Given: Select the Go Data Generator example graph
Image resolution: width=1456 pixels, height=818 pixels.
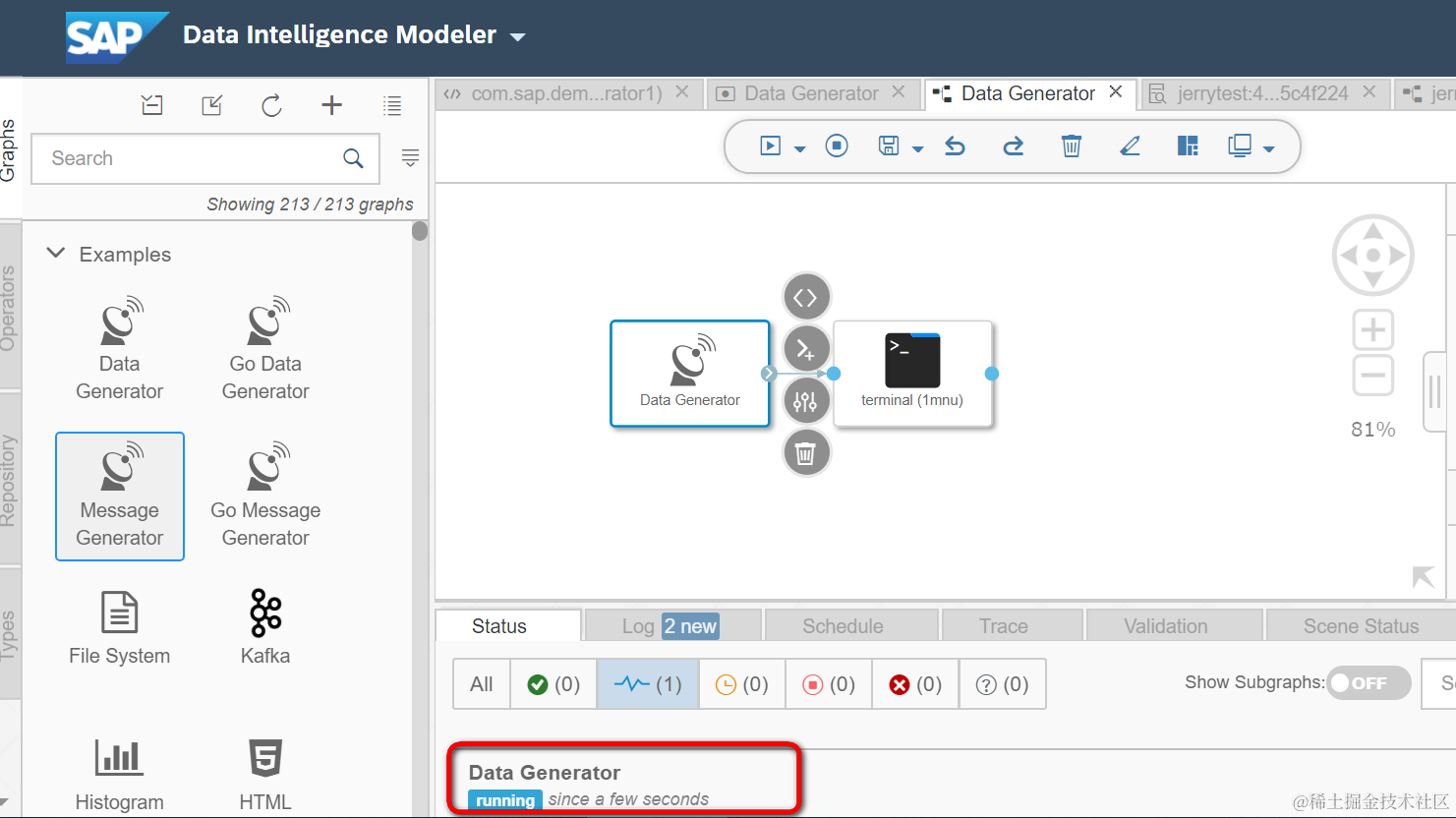Looking at the screenshot, I should tap(265, 349).
